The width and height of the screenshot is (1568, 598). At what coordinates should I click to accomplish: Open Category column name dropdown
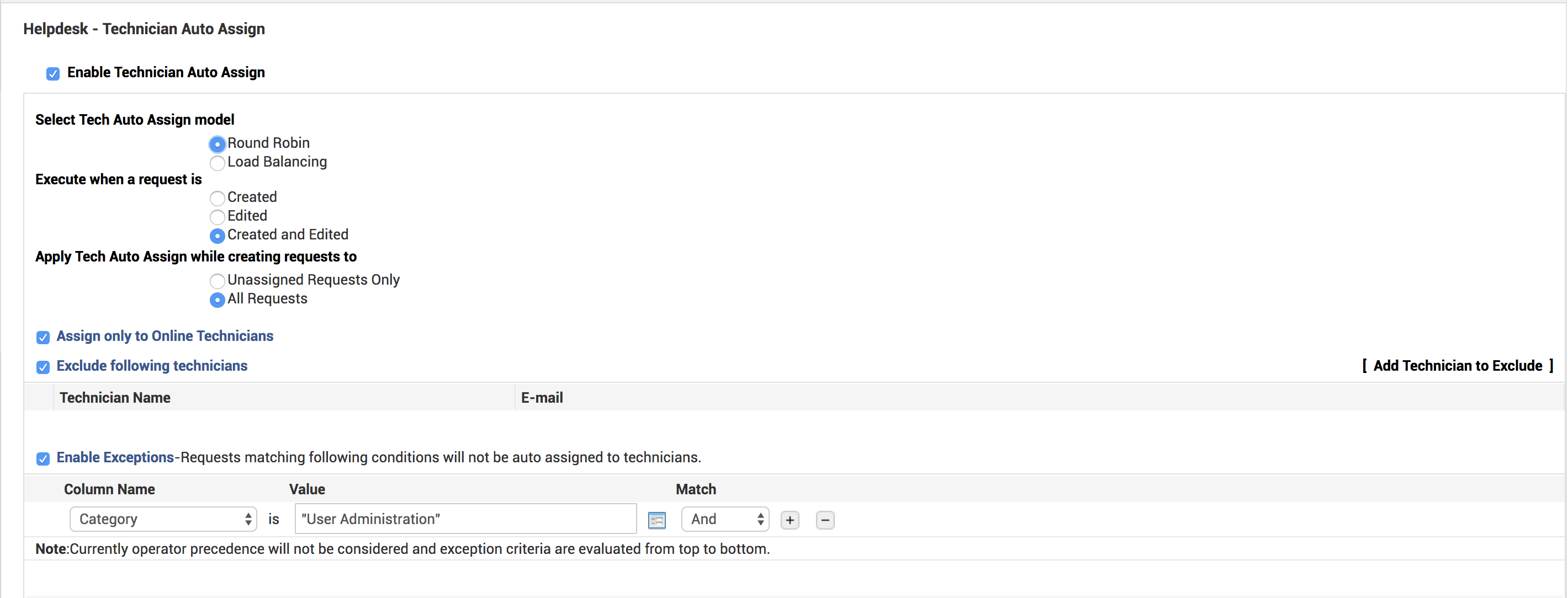[163, 518]
